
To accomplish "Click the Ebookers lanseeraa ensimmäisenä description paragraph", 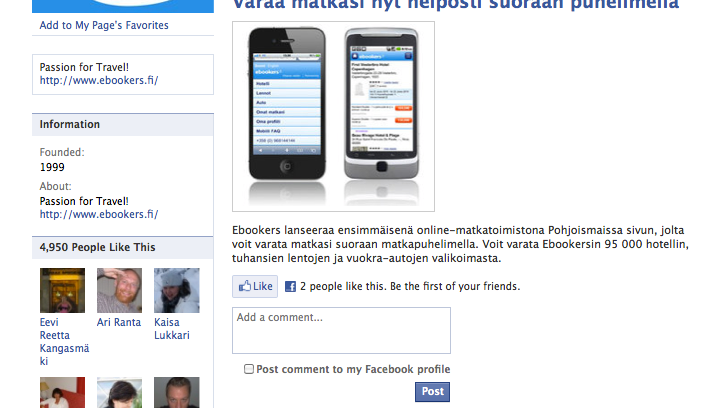I will (460, 244).
